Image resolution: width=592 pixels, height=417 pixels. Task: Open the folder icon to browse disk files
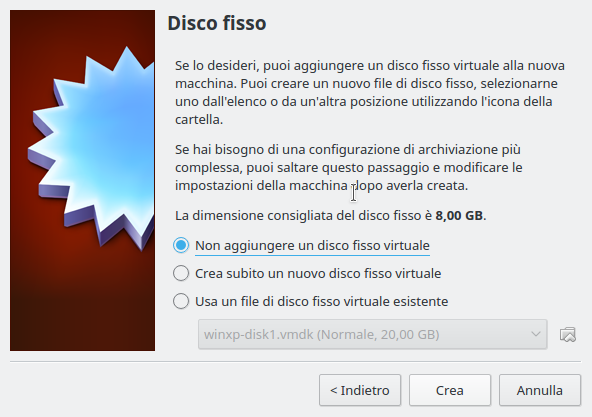click(567, 335)
